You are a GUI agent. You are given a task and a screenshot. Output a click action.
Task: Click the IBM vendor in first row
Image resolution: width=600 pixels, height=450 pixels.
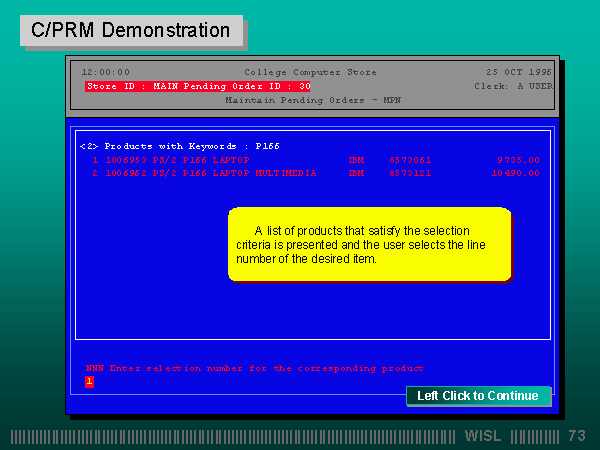[x=357, y=160]
